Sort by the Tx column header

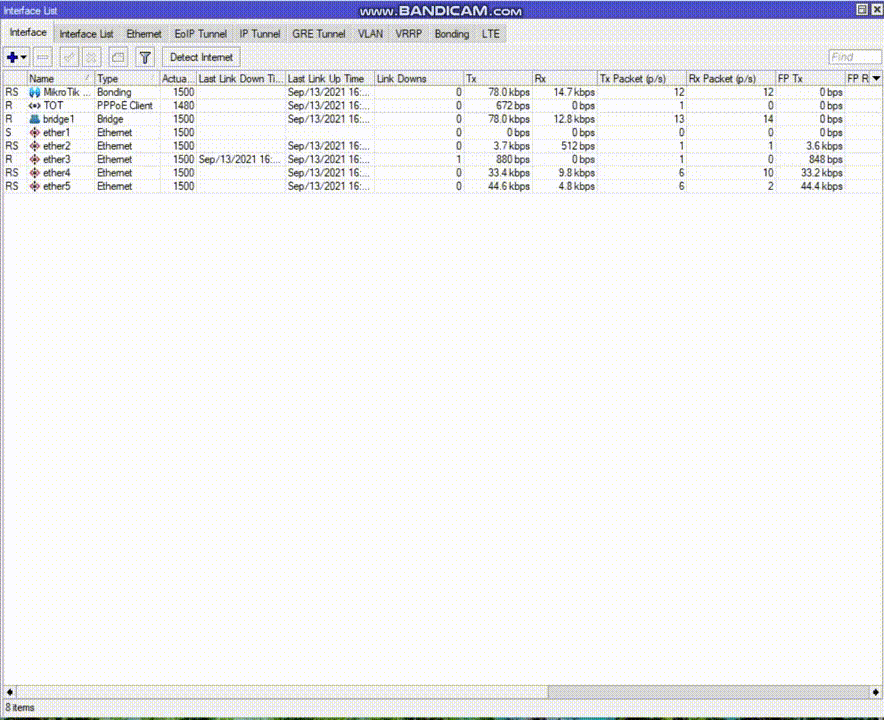click(498, 78)
